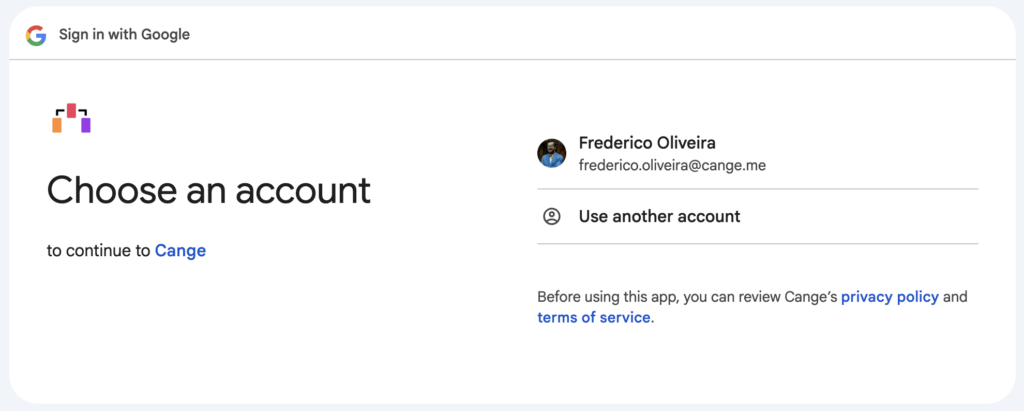Select the frederico.oliveira@cange.me email address
The height and width of the screenshot is (411, 1024).
point(672,165)
